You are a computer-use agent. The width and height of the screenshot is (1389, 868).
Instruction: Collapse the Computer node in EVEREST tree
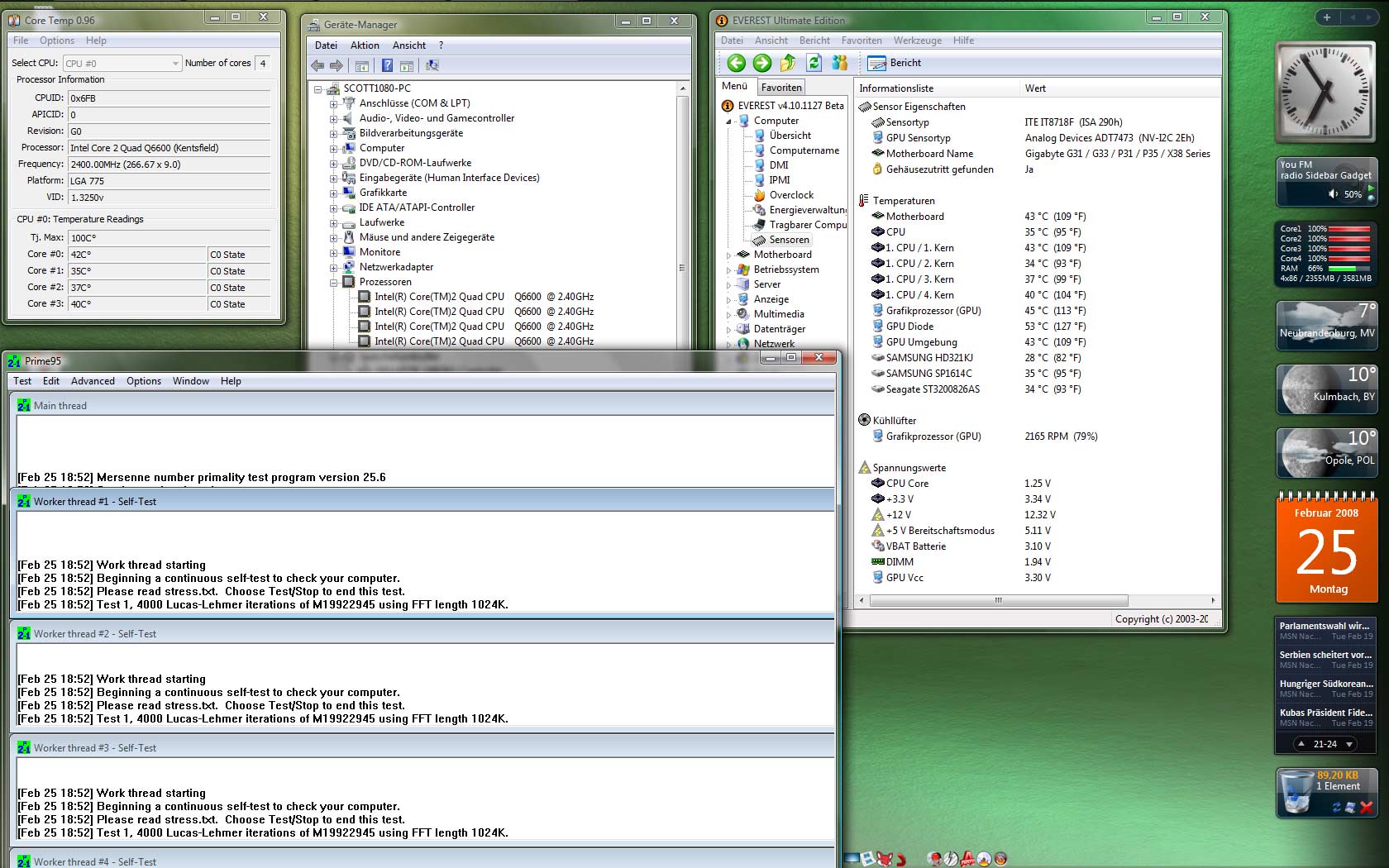[728, 122]
